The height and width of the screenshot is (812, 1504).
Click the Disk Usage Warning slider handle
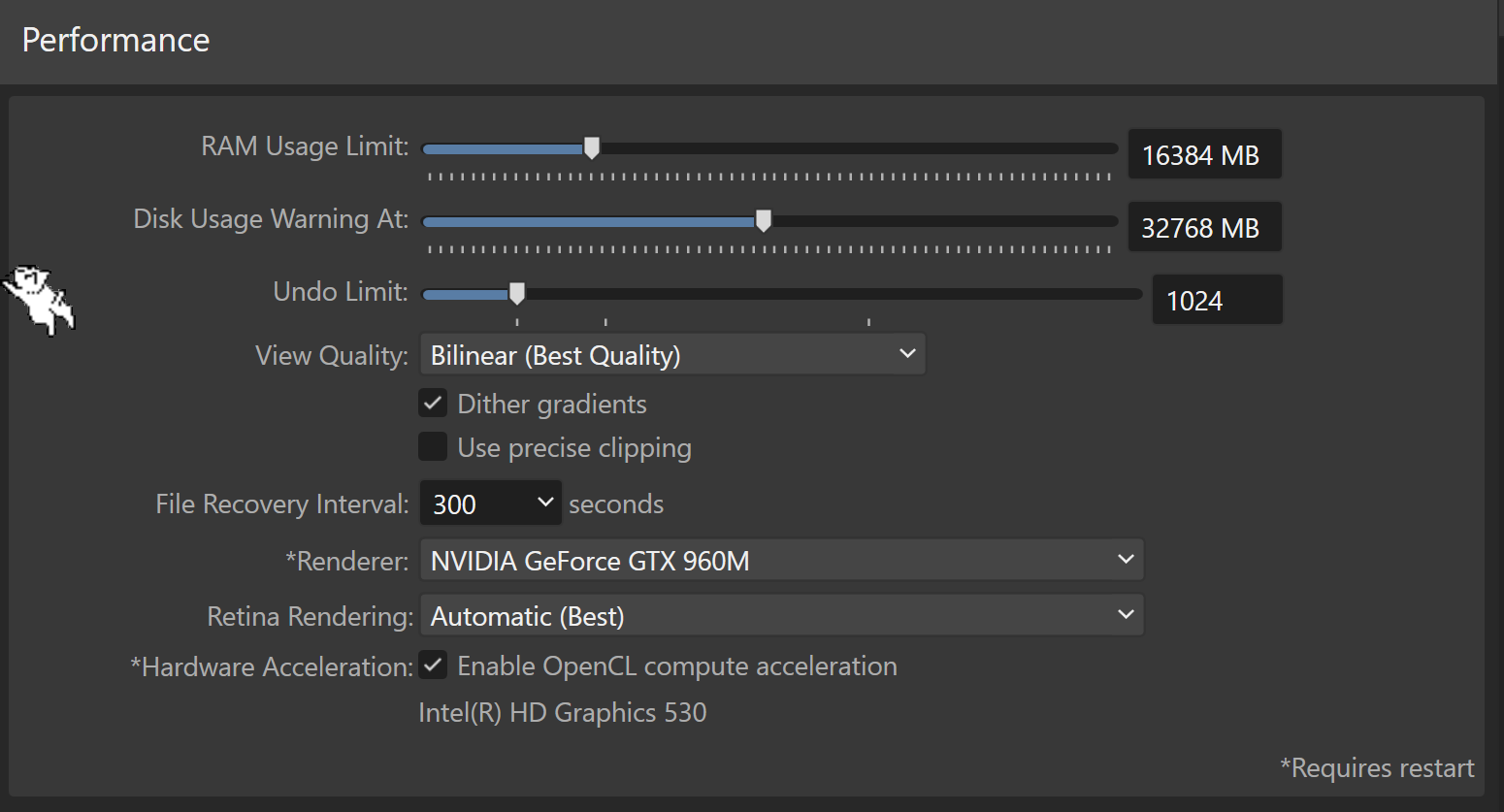[763, 220]
